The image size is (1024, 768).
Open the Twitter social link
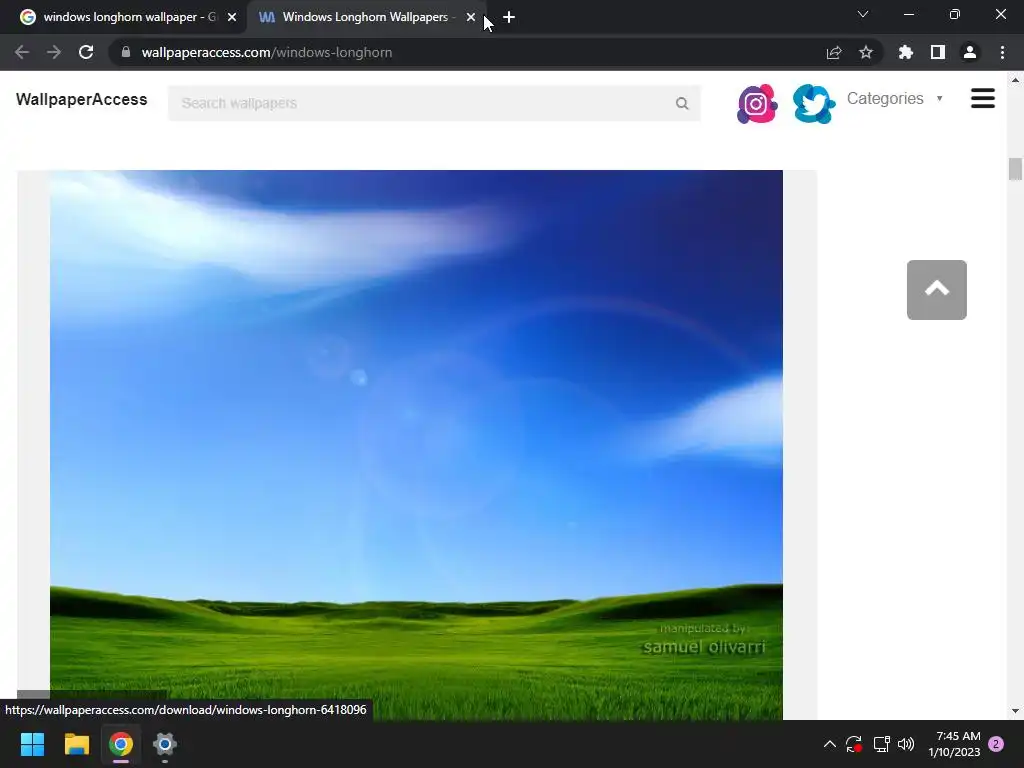tap(814, 104)
